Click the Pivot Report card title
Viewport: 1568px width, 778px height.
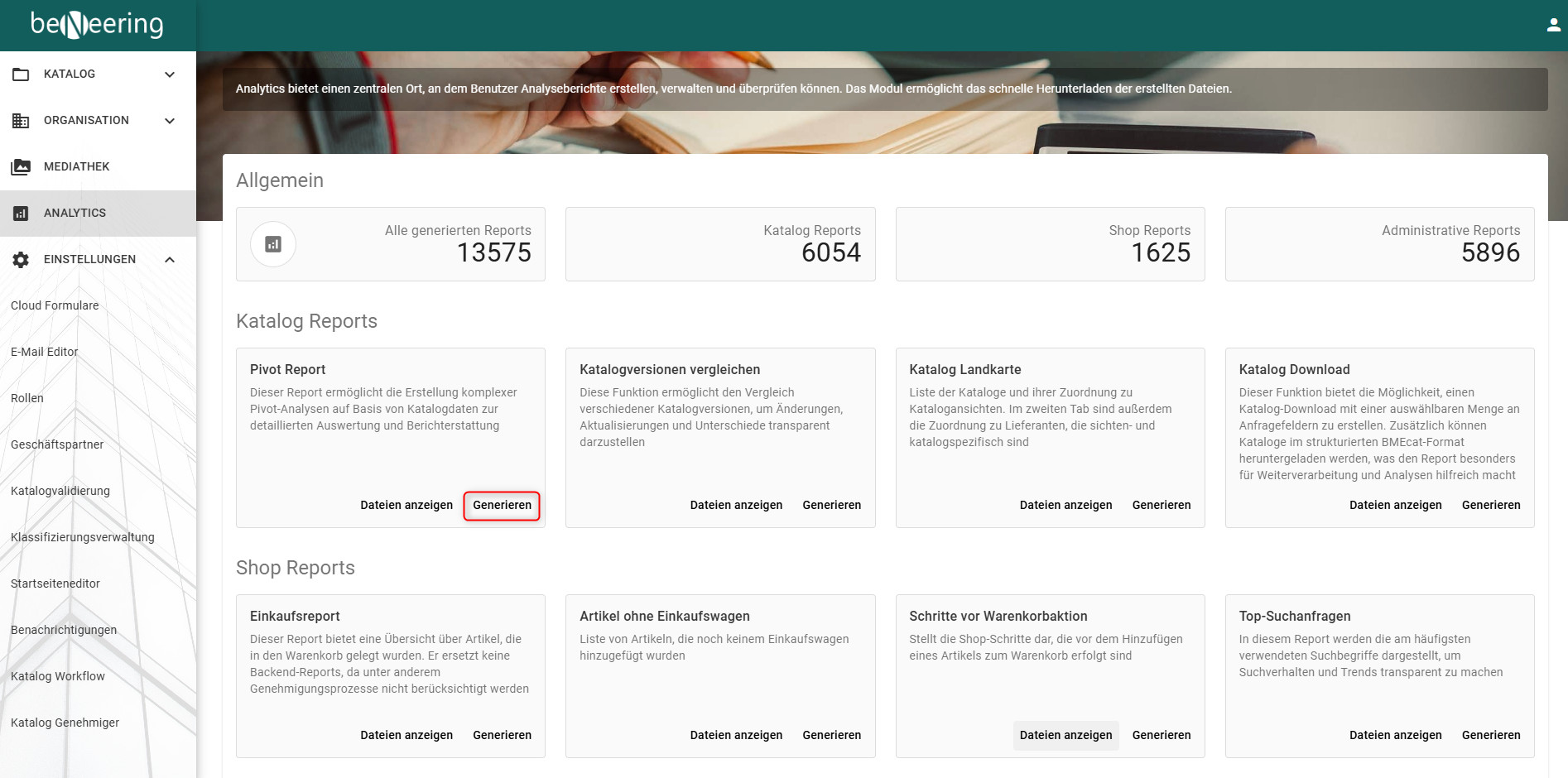(287, 370)
